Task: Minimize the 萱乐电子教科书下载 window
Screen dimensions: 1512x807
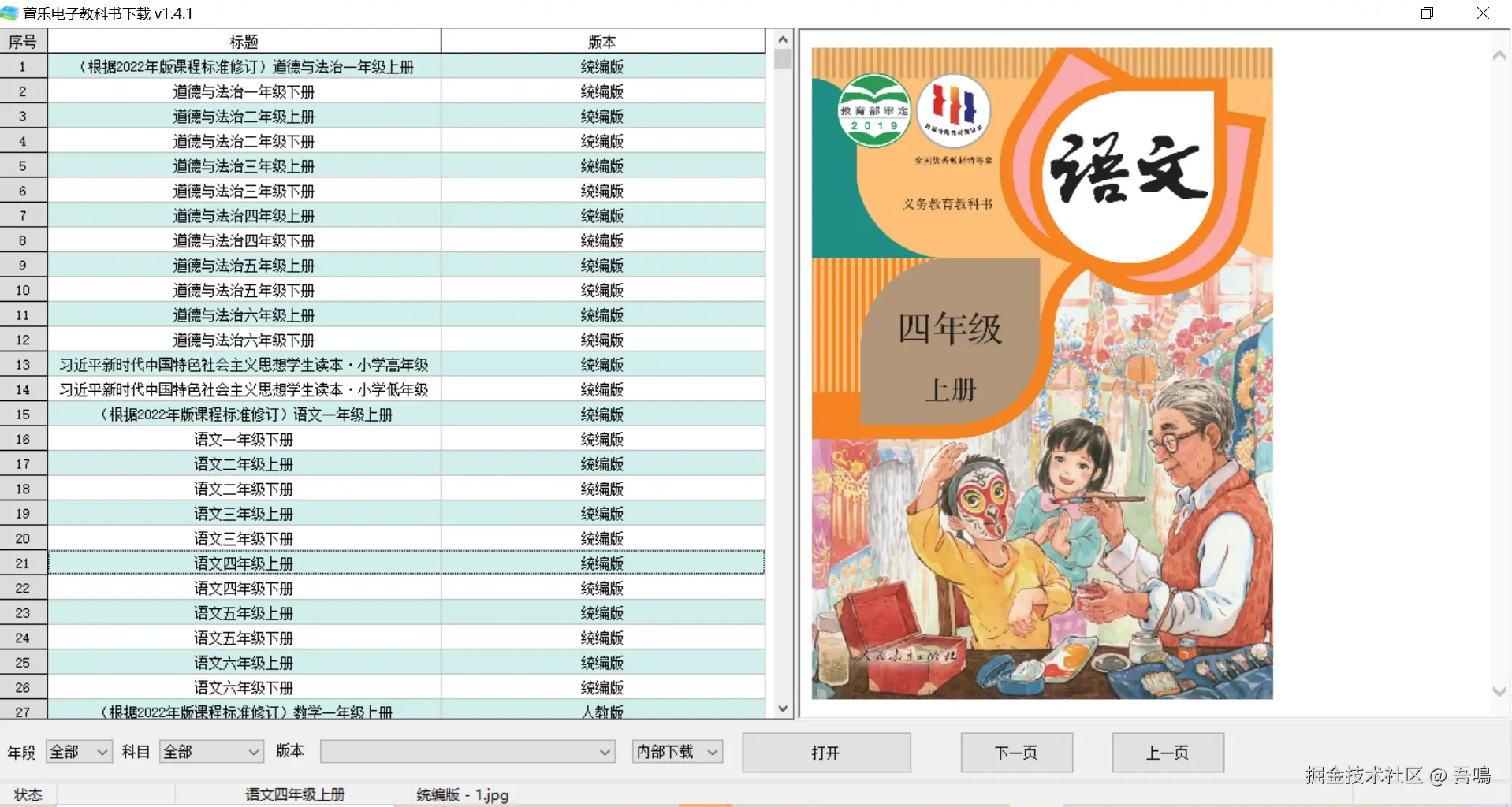Action: click(x=1372, y=13)
